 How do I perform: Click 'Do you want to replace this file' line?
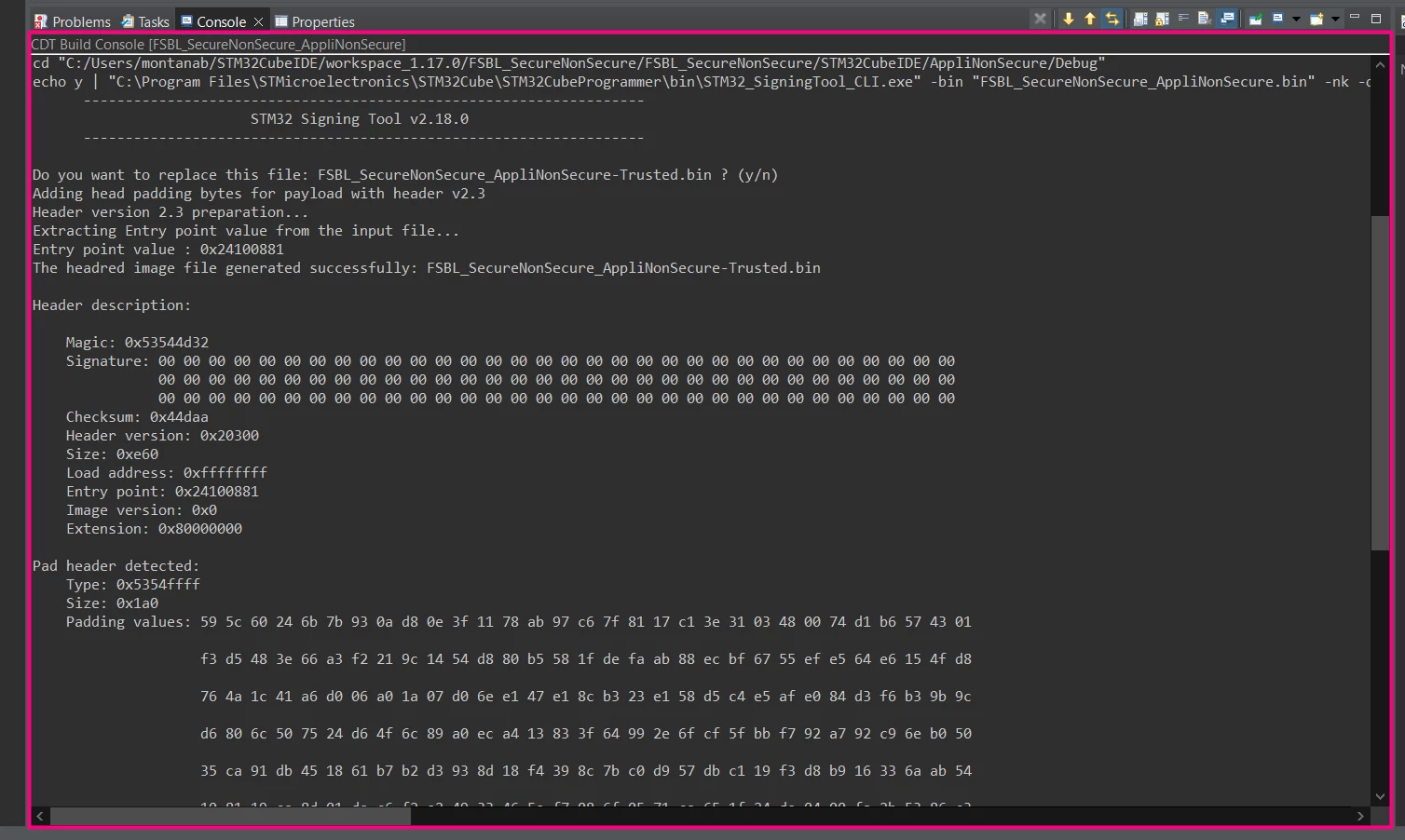pos(405,174)
